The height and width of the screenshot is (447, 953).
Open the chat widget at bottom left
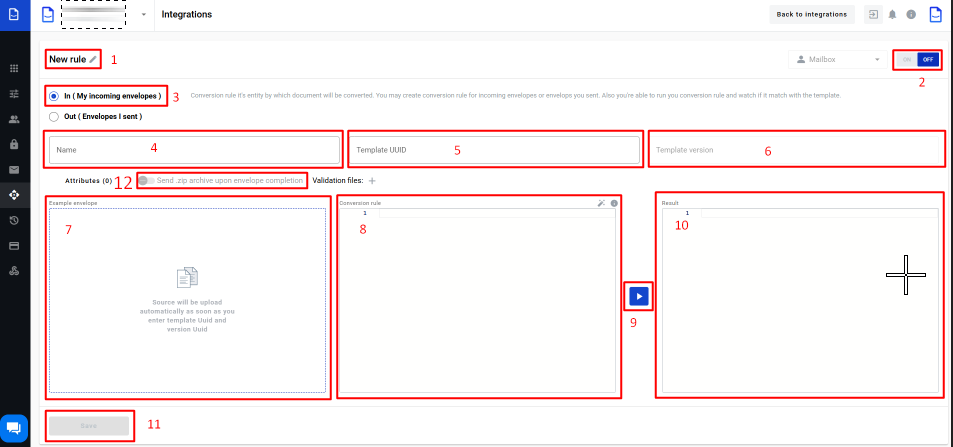click(x=14, y=427)
